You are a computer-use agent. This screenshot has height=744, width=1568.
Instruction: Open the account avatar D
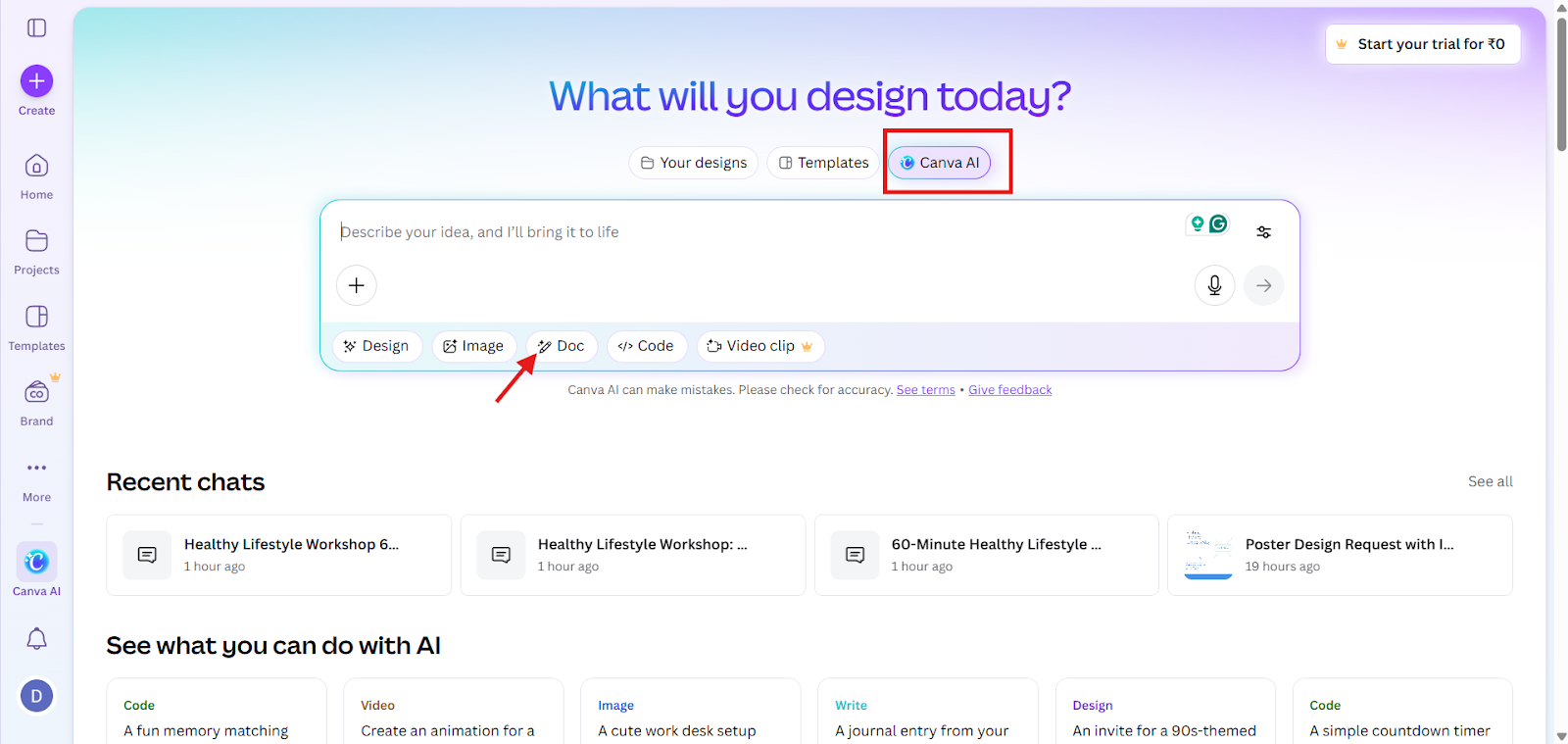36,696
